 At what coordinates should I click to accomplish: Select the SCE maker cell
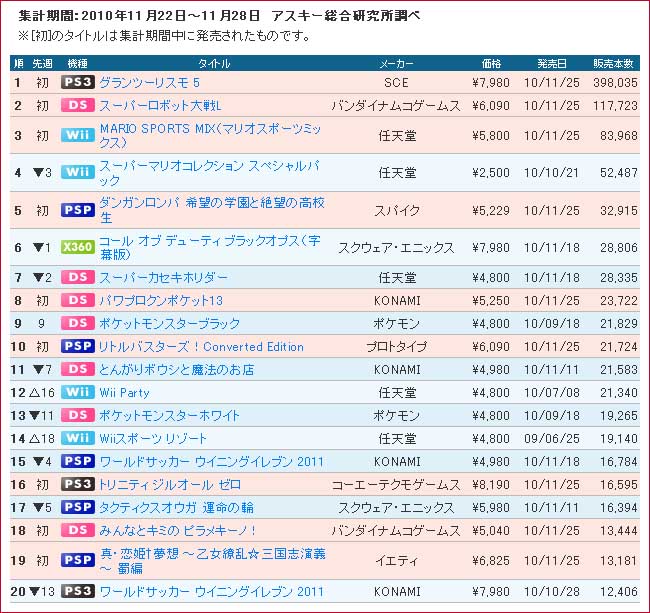tap(396, 82)
